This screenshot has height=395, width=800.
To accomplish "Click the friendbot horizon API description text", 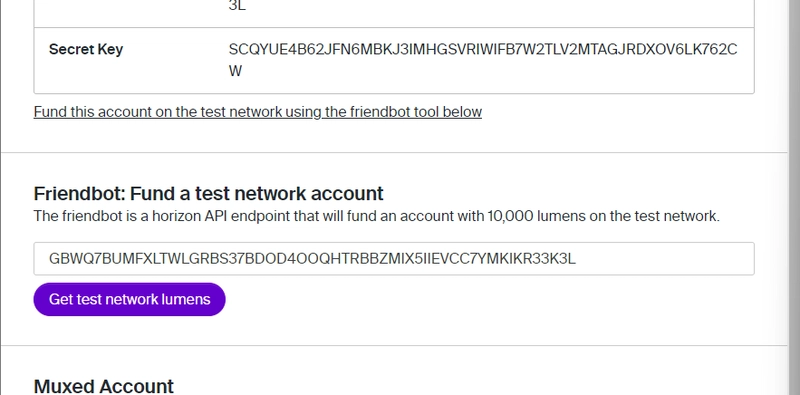I will pos(377,216).
